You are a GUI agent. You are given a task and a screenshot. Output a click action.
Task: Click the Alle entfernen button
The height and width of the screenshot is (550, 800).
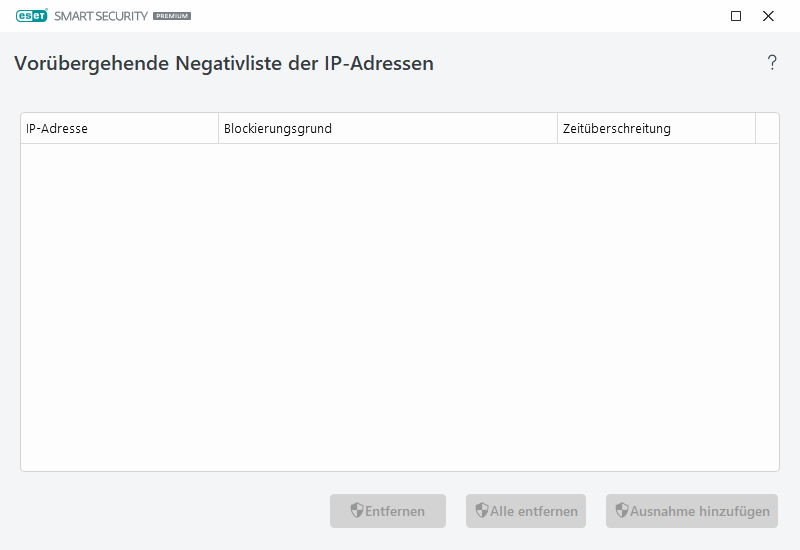click(x=526, y=511)
